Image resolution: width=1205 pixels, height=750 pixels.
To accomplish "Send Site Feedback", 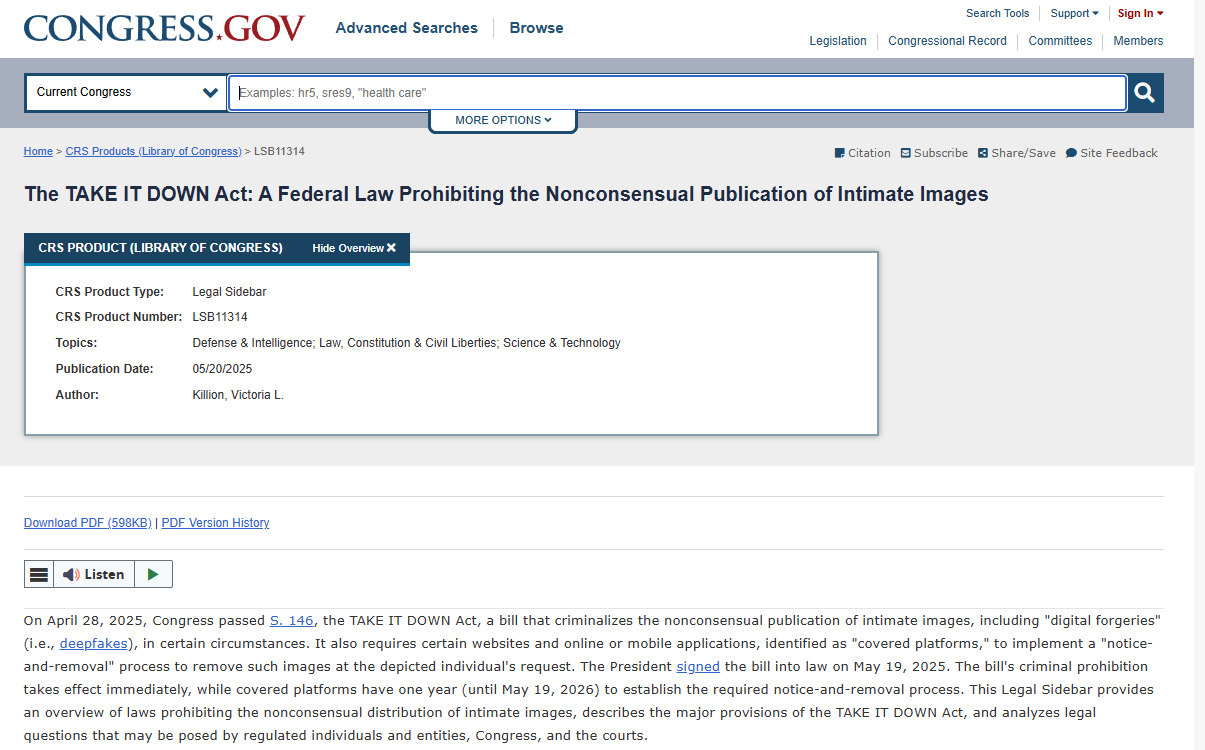I will pos(1111,153).
